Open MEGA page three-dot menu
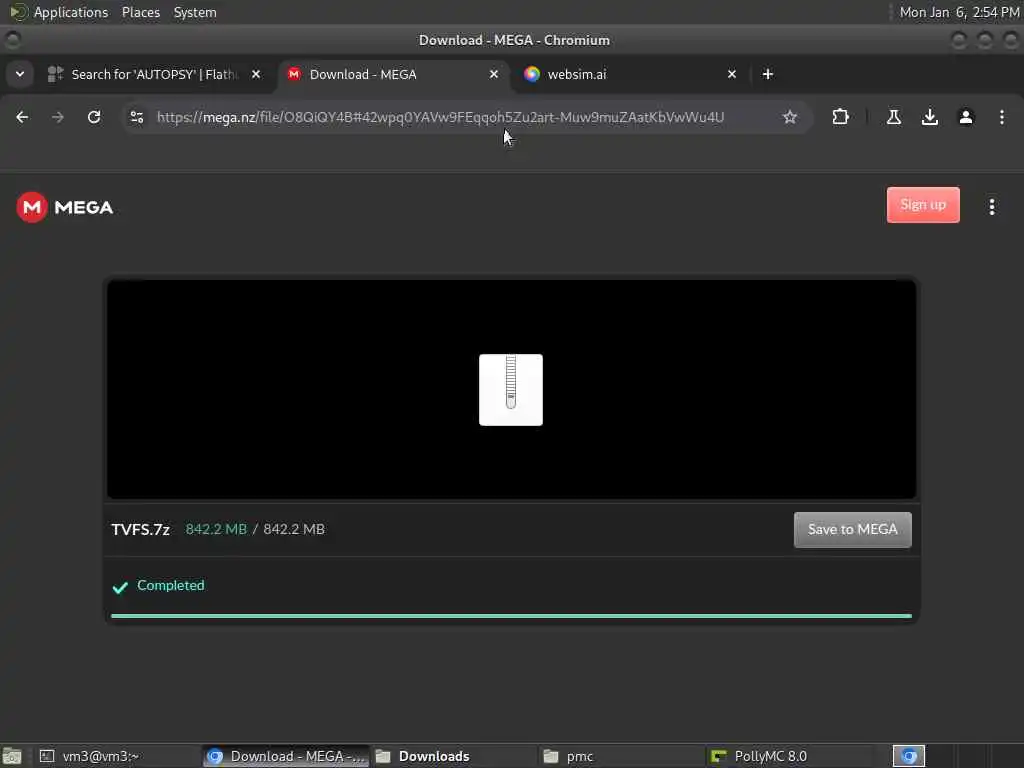Image resolution: width=1024 pixels, height=768 pixels. (992, 206)
